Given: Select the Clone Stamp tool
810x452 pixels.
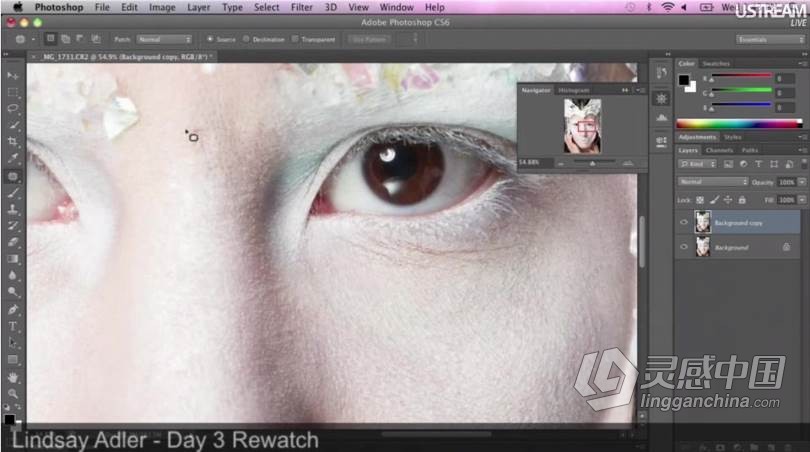Looking at the screenshot, I should (x=12, y=210).
